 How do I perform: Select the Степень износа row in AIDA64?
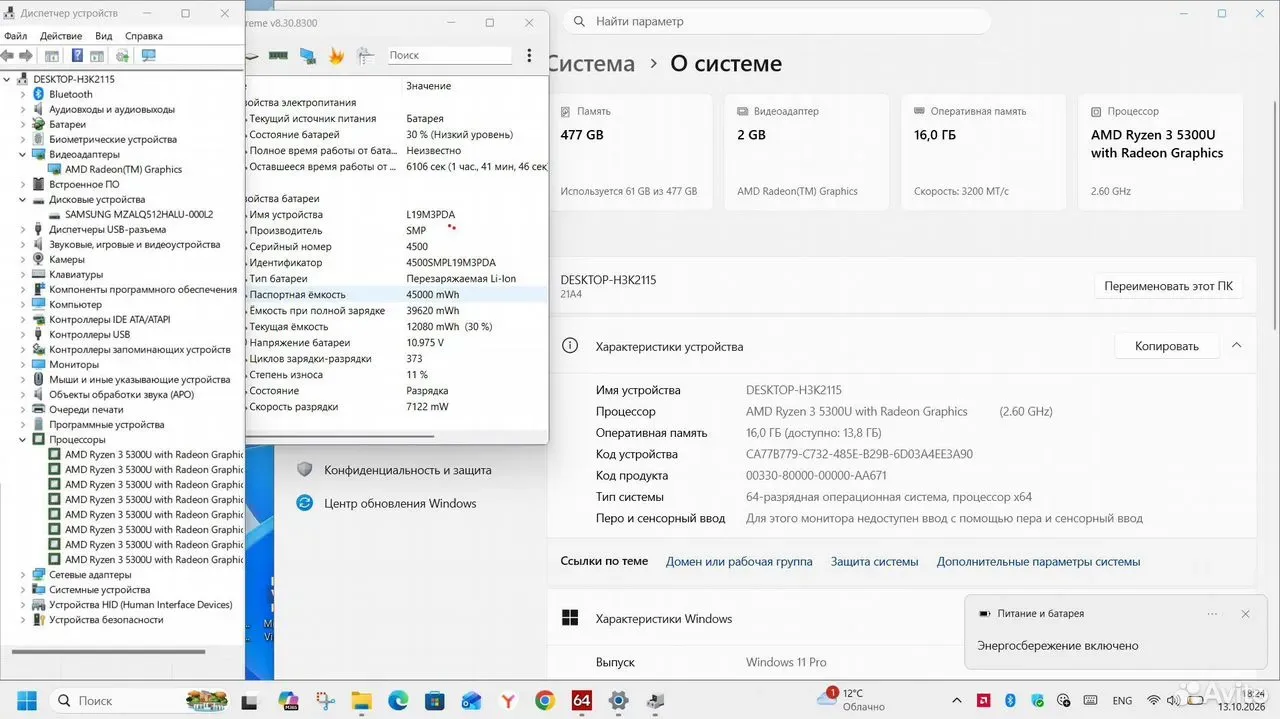pos(397,374)
